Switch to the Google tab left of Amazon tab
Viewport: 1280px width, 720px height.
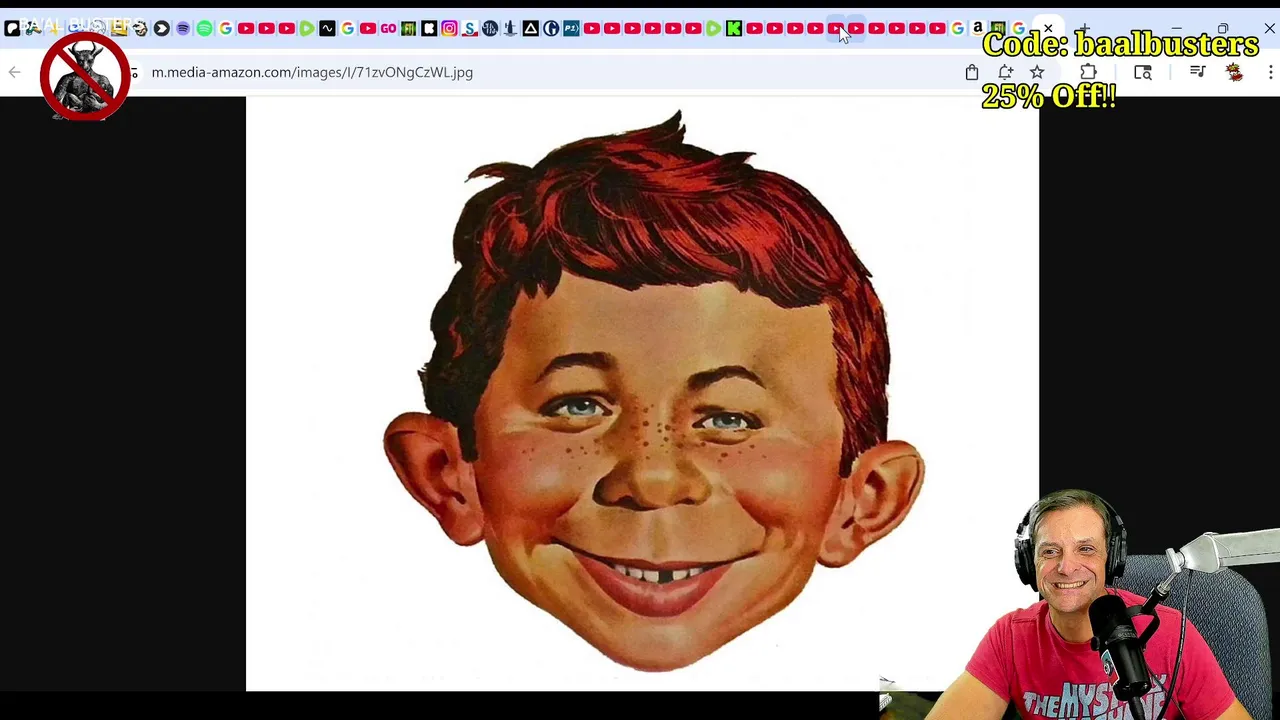957,28
